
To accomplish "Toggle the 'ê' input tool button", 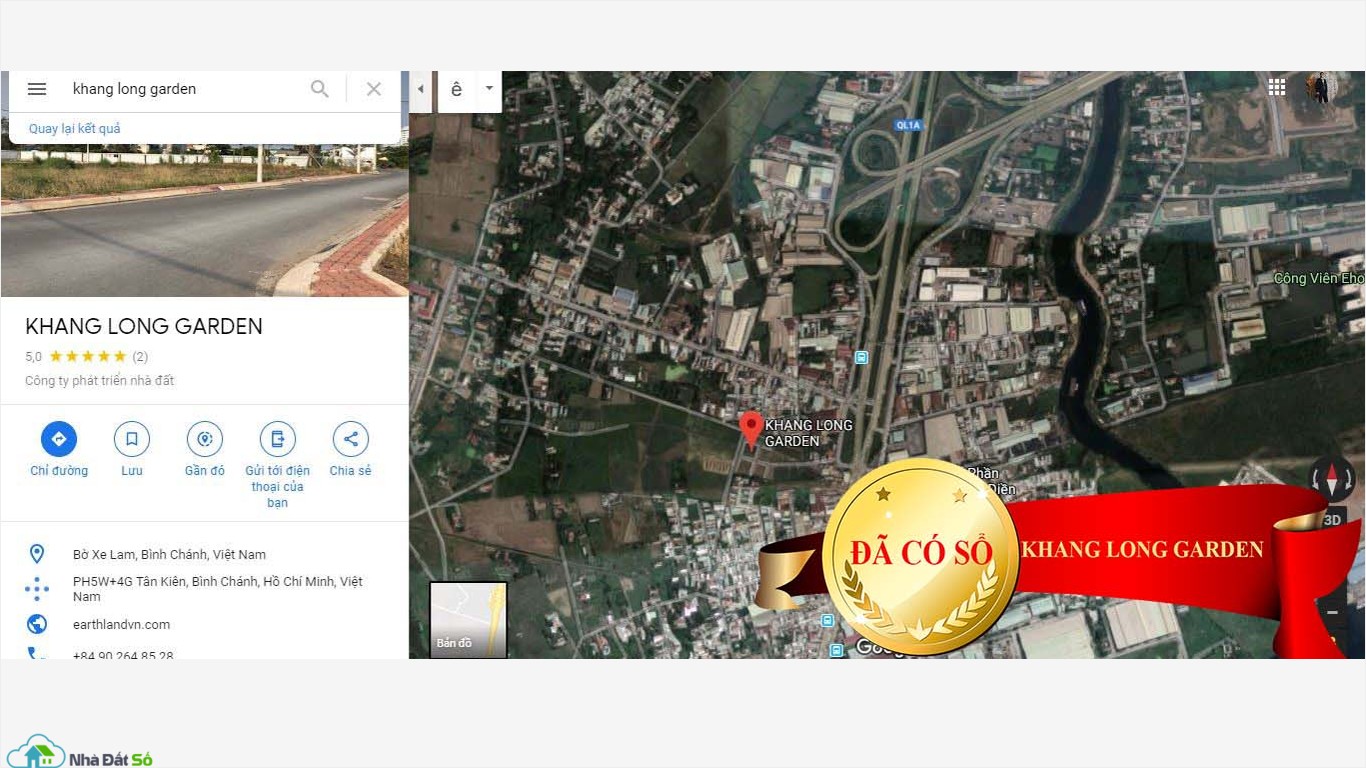I will (457, 89).
